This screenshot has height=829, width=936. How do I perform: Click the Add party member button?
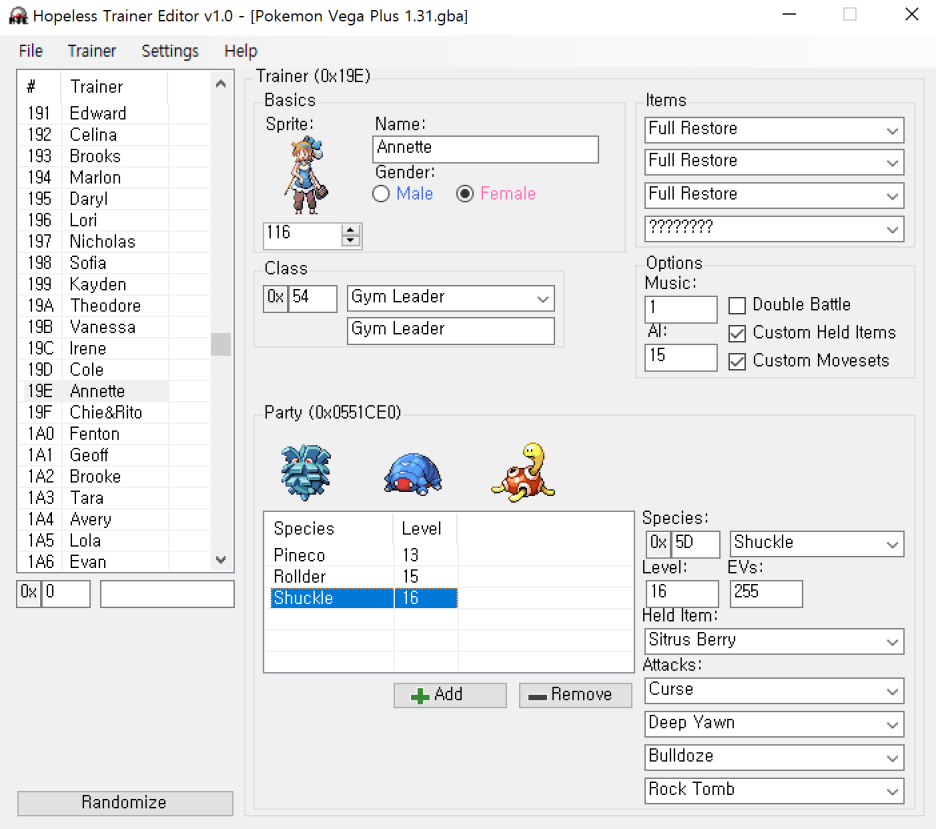[450, 695]
